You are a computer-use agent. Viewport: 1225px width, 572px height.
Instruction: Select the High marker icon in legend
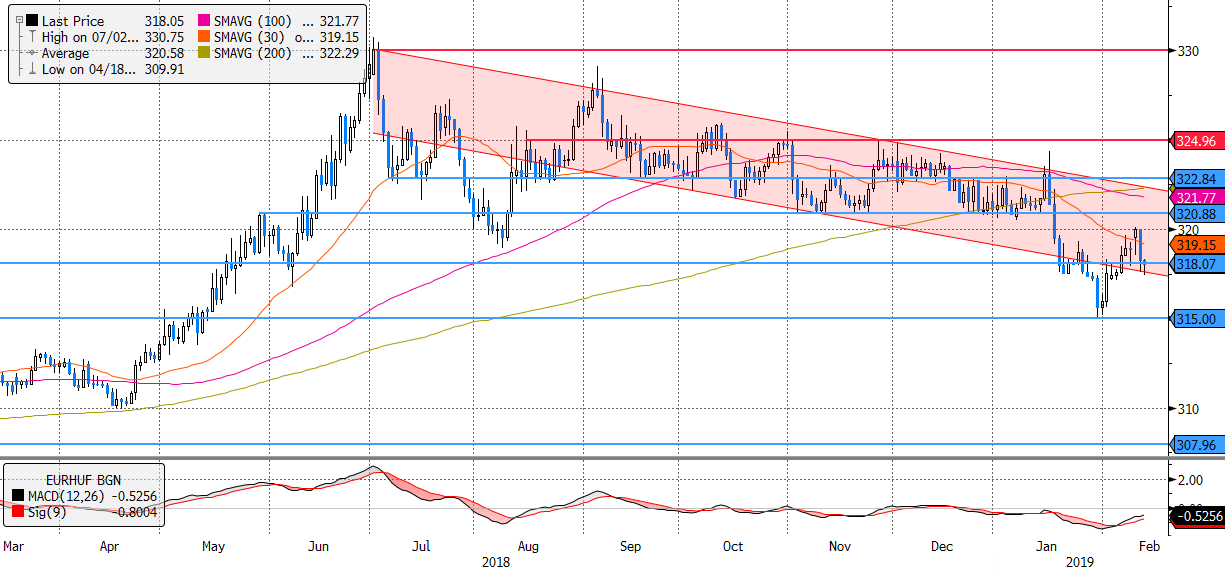click(x=32, y=37)
